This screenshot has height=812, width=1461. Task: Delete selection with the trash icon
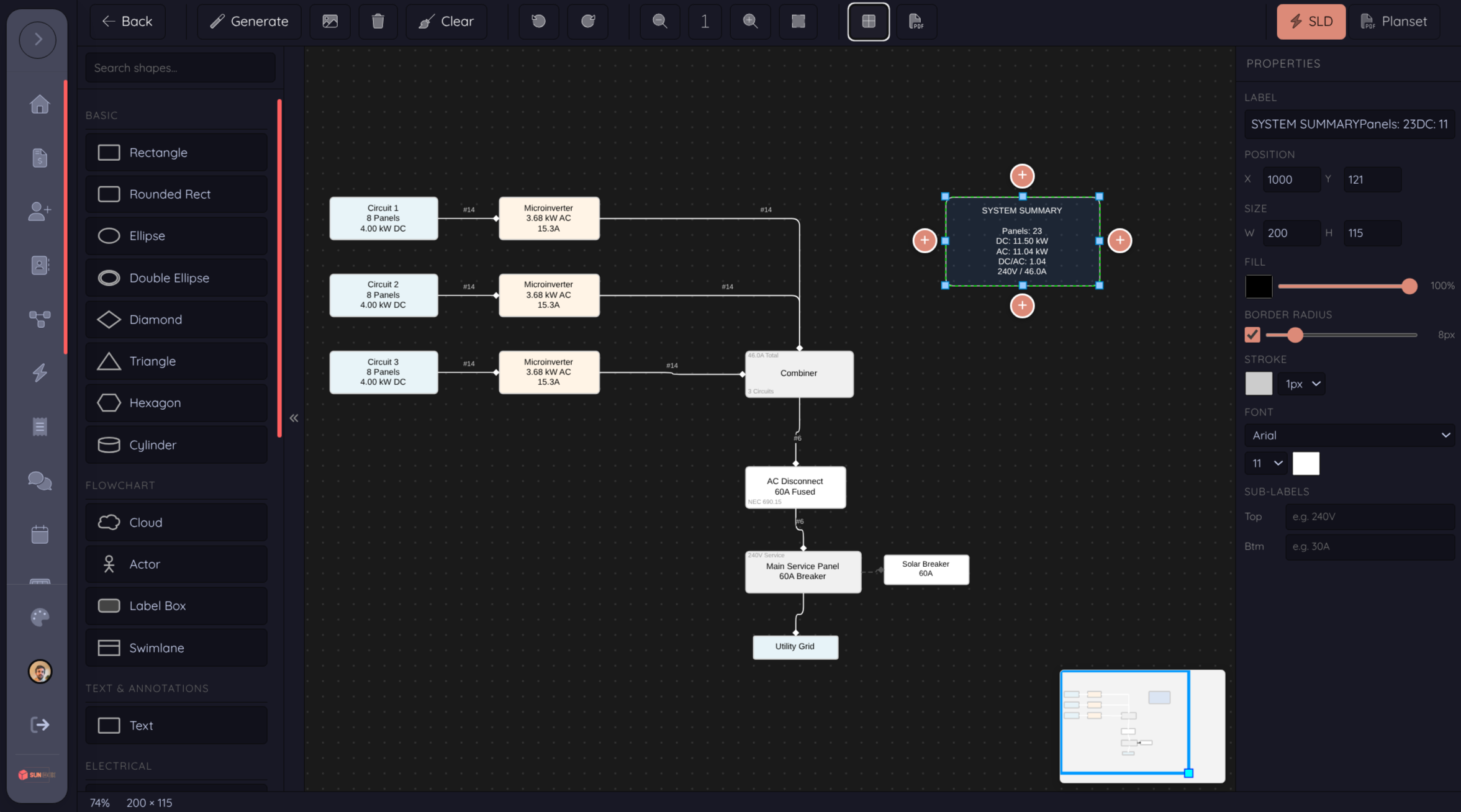point(378,21)
